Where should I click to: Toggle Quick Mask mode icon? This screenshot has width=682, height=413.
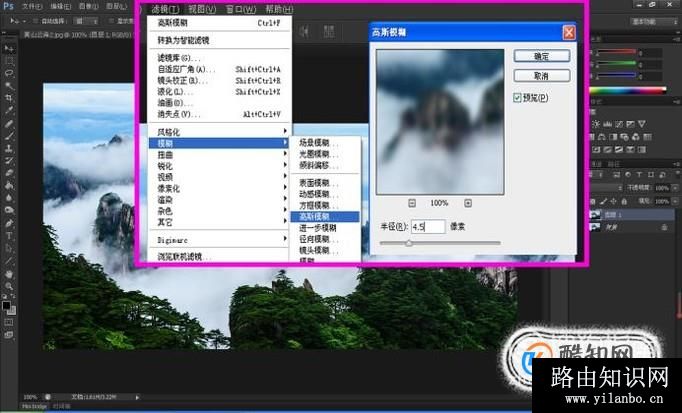coord(9,322)
